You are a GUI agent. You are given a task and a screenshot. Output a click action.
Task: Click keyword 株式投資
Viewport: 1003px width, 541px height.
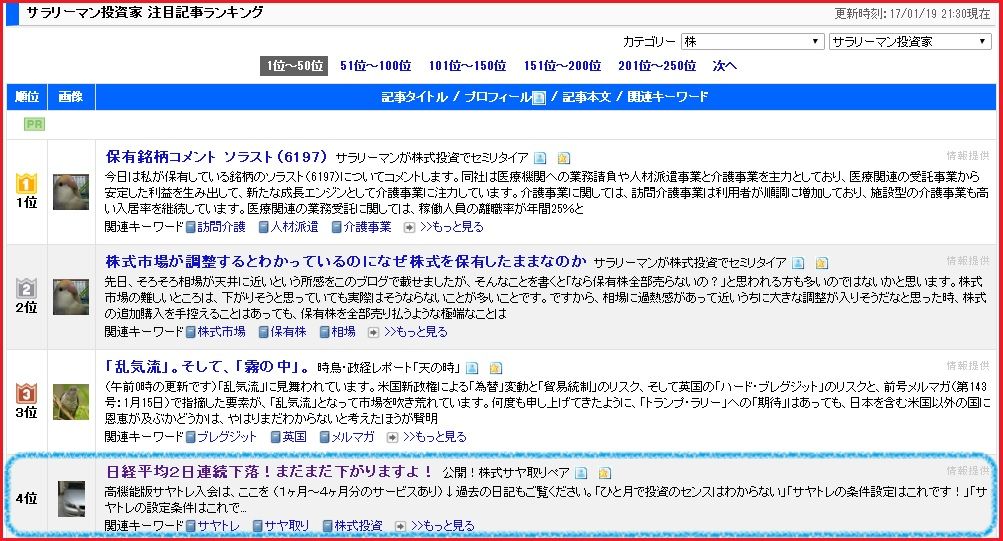pos(358,525)
